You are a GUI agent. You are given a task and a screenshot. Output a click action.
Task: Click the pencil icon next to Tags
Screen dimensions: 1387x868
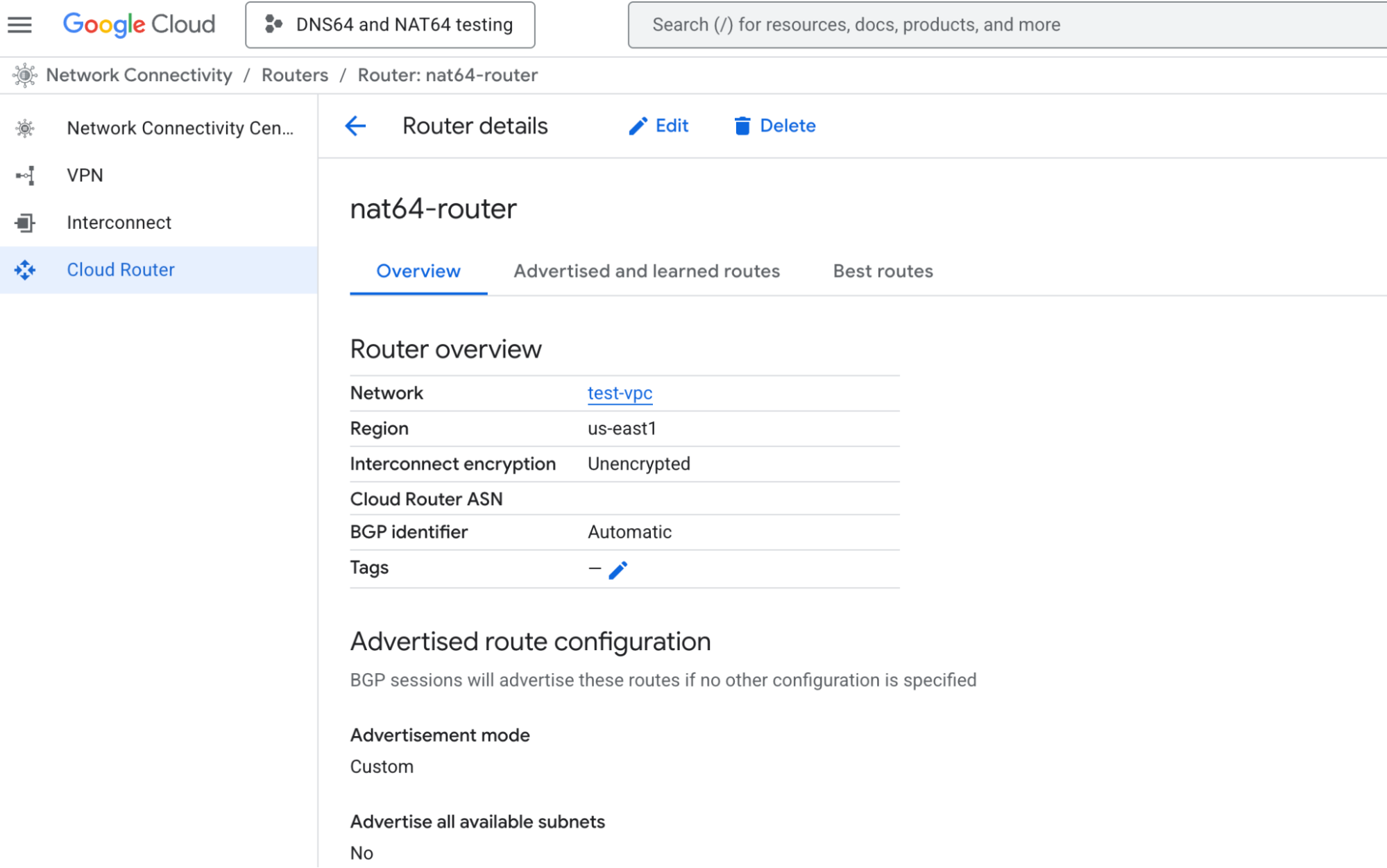click(618, 570)
